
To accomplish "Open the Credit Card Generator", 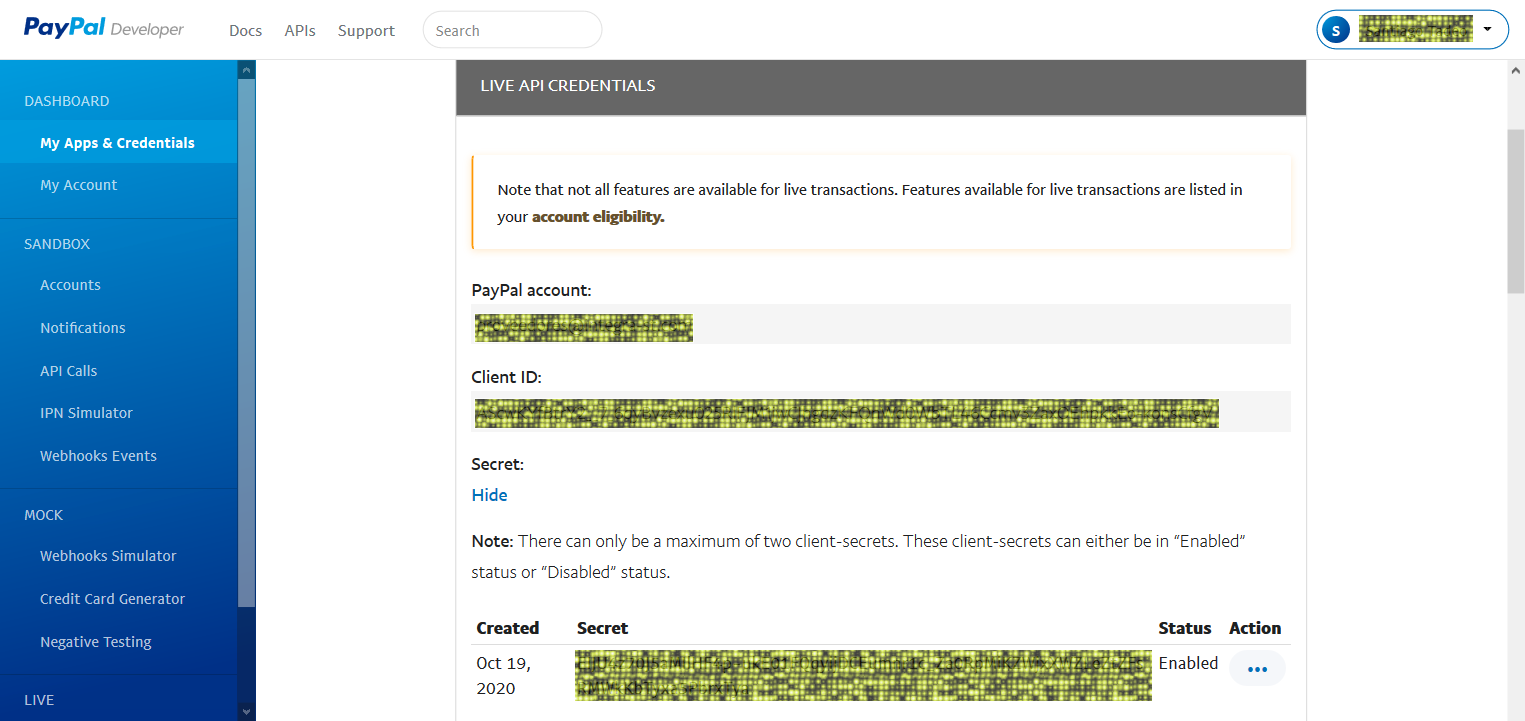I will (x=112, y=599).
